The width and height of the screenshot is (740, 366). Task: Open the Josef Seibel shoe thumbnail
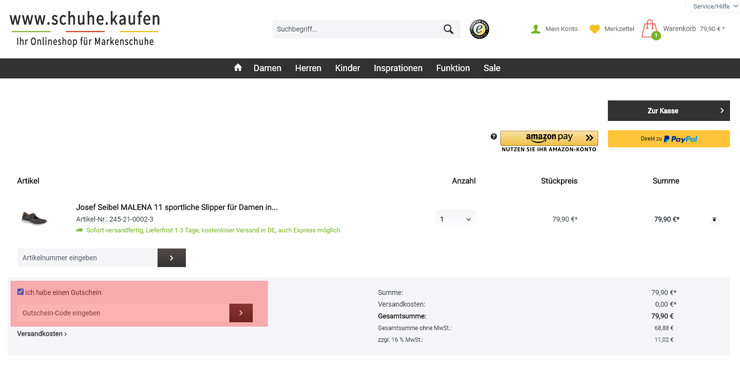(x=34, y=218)
